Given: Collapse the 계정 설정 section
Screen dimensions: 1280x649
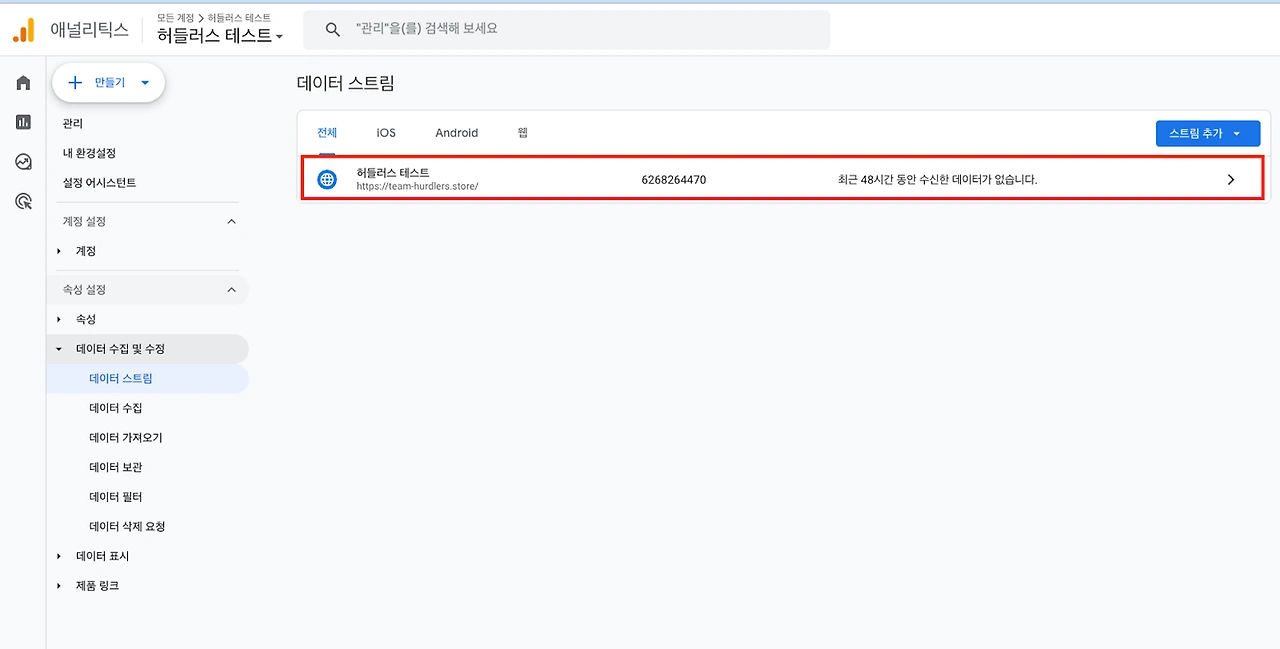Looking at the screenshot, I should (232, 221).
